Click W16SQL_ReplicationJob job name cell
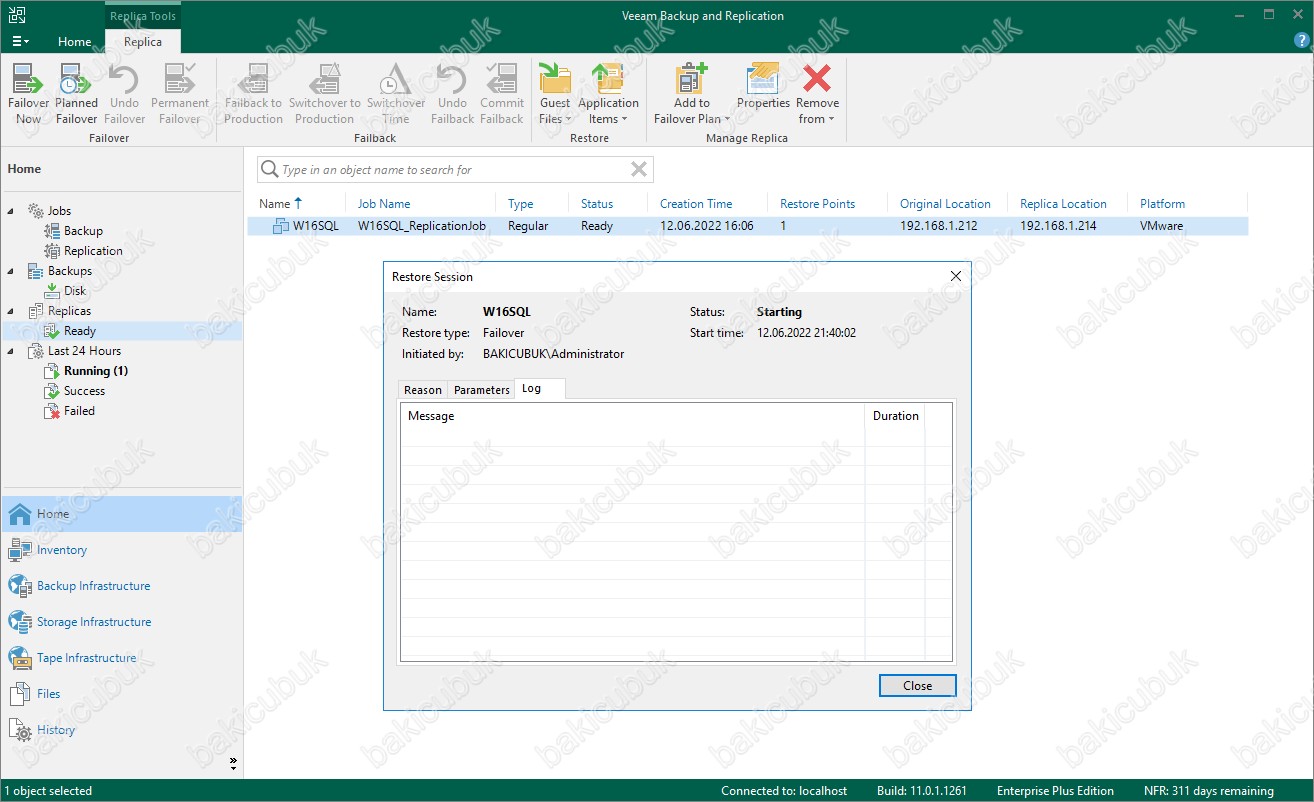Image resolution: width=1314 pixels, height=802 pixels. (x=421, y=226)
